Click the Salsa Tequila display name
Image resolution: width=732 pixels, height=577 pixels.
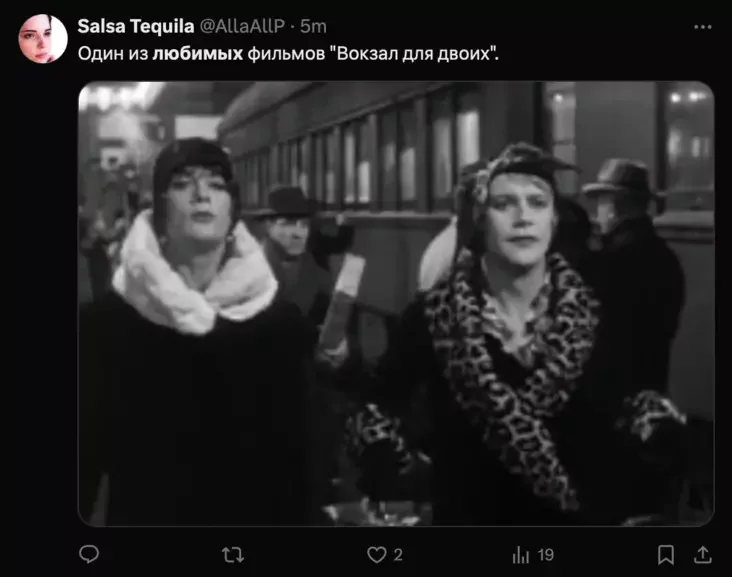pos(136,27)
